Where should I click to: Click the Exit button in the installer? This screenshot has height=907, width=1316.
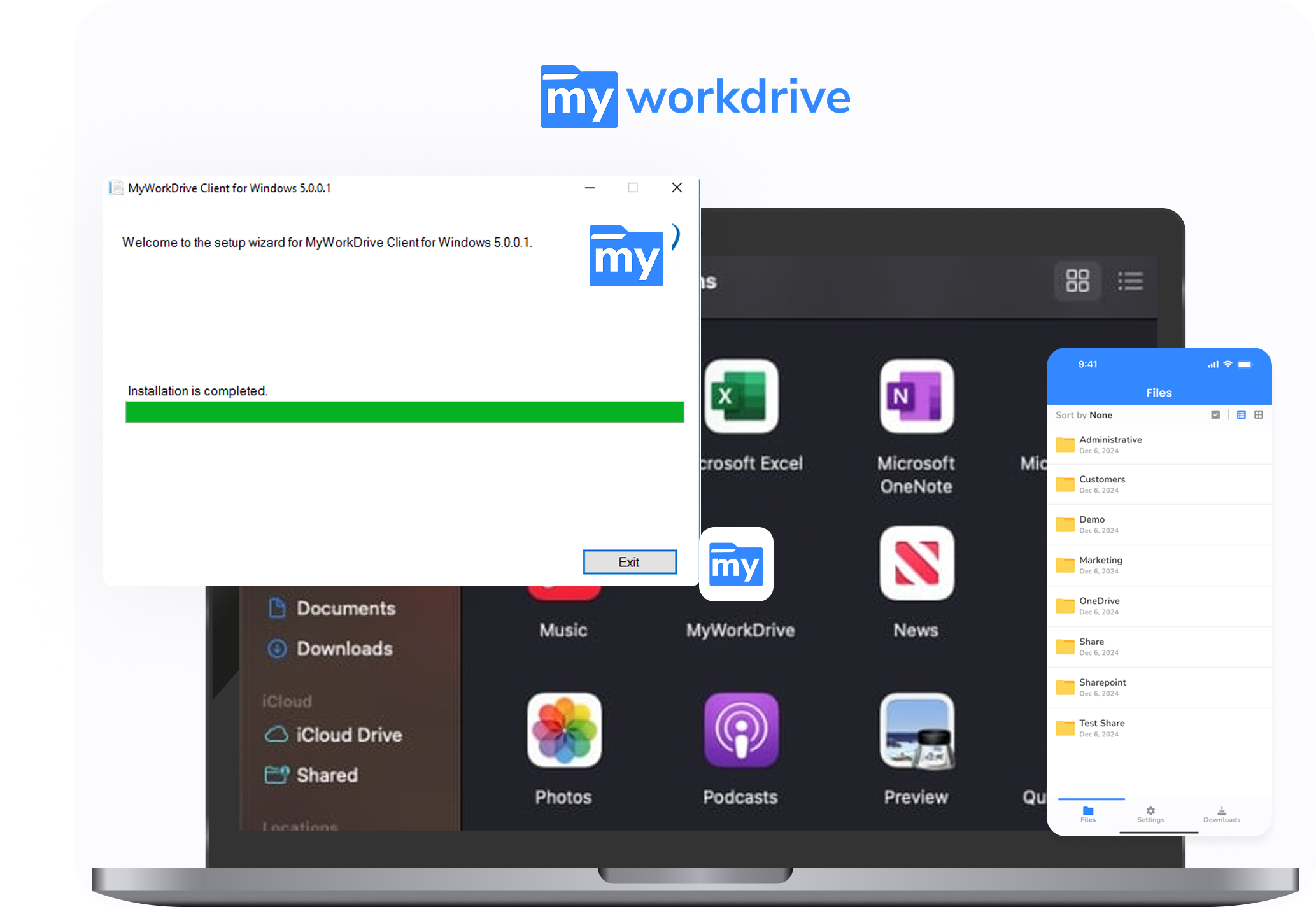(x=629, y=562)
